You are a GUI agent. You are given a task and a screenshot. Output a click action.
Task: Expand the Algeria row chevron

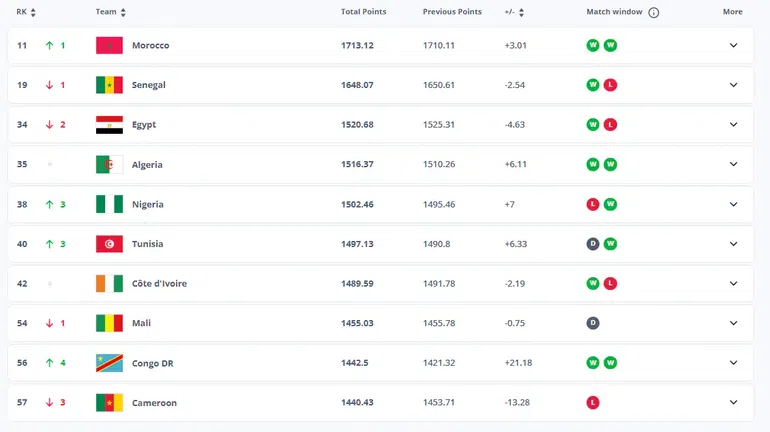click(733, 165)
